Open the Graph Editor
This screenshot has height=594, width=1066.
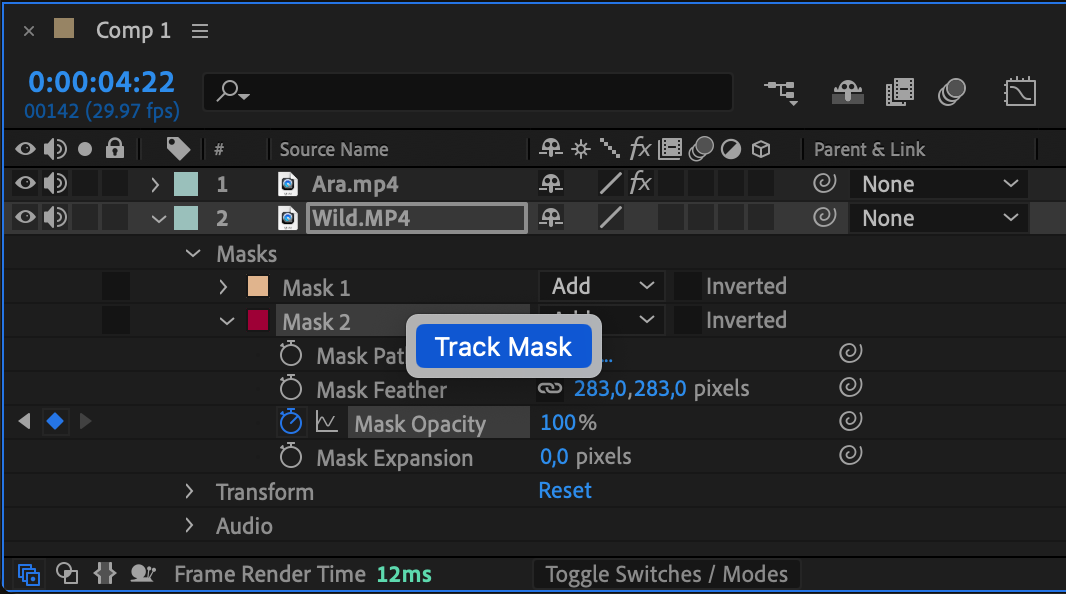pyautogui.click(x=1019, y=93)
